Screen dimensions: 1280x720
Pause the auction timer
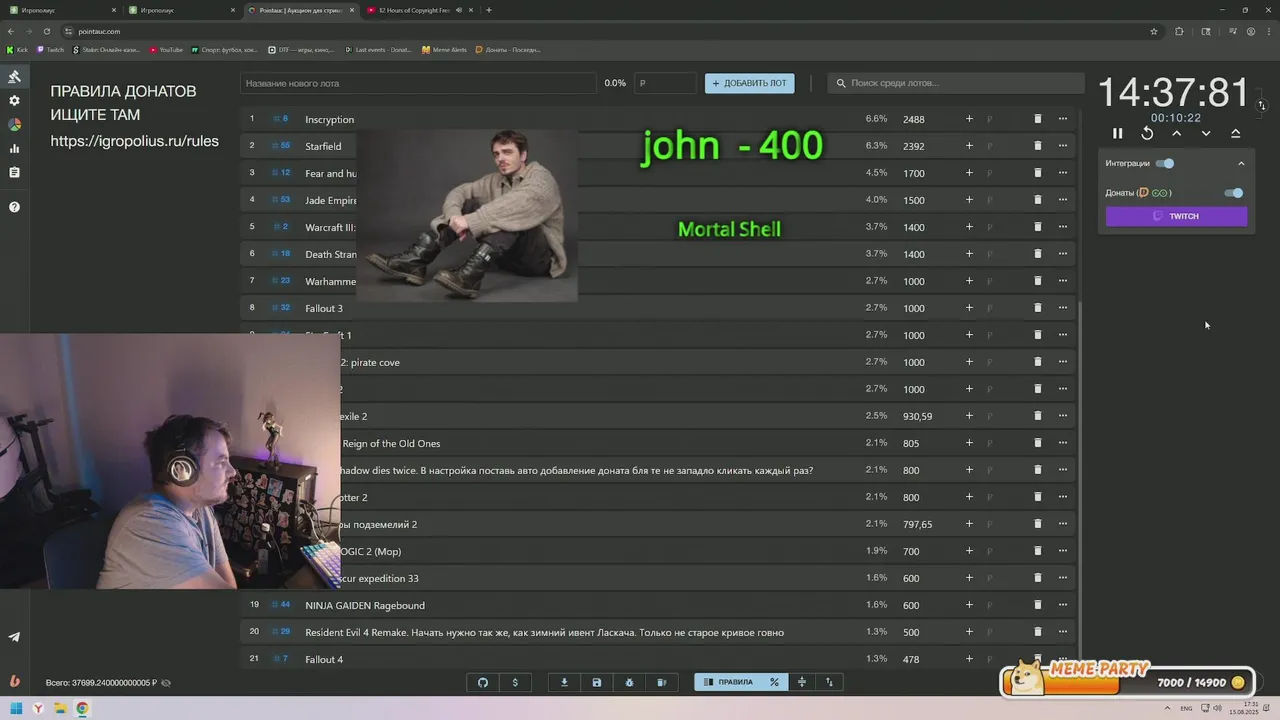(x=1118, y=133)
